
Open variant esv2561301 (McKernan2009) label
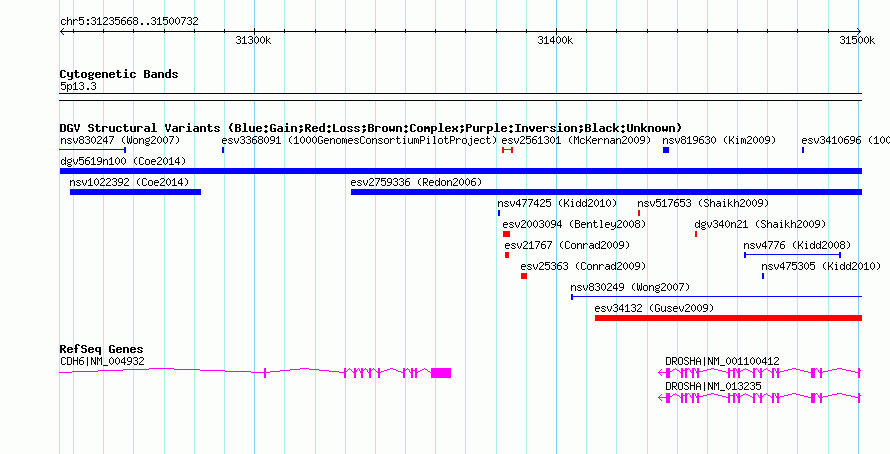[577, 140]
